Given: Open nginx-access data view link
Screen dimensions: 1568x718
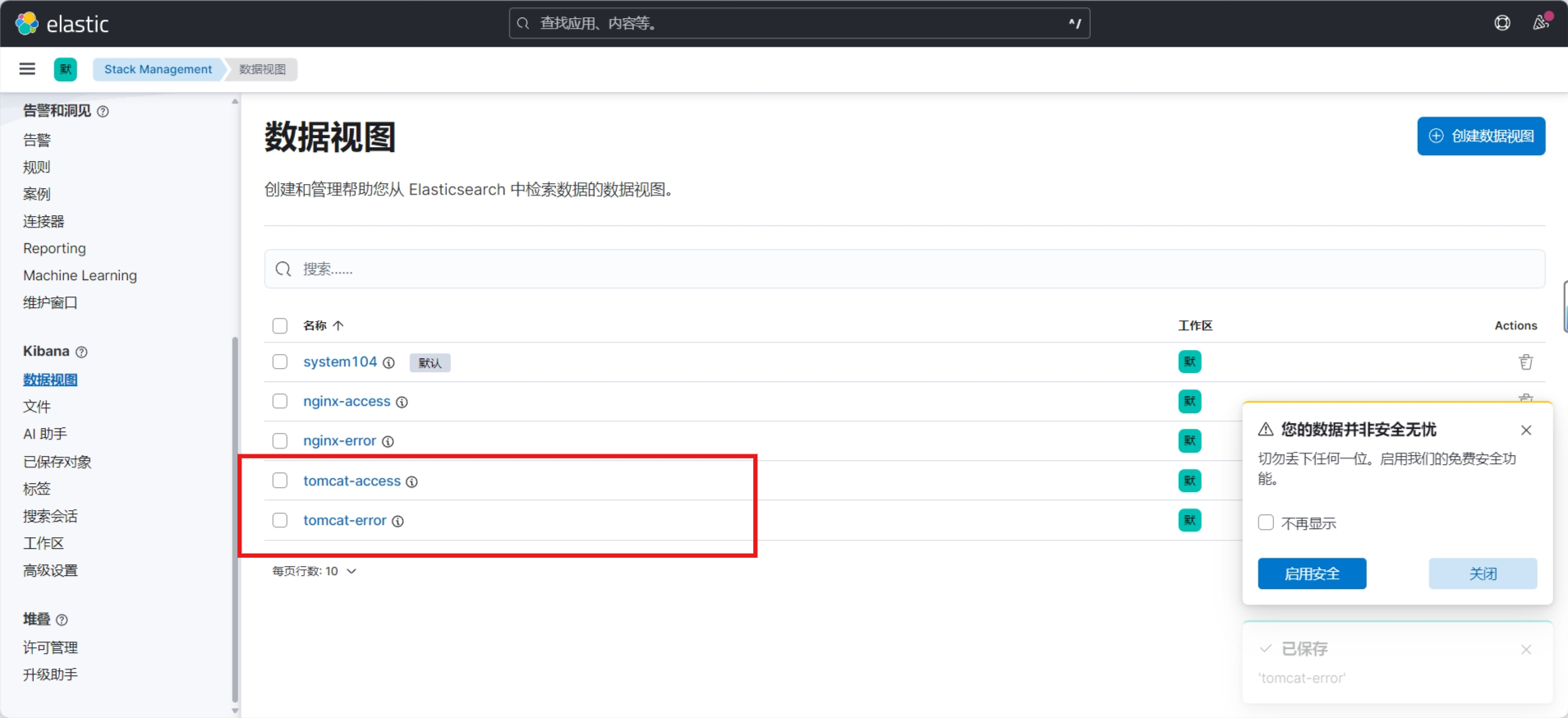Looking at the screenshot, I should pyautogui.click(x=347, y=402).
